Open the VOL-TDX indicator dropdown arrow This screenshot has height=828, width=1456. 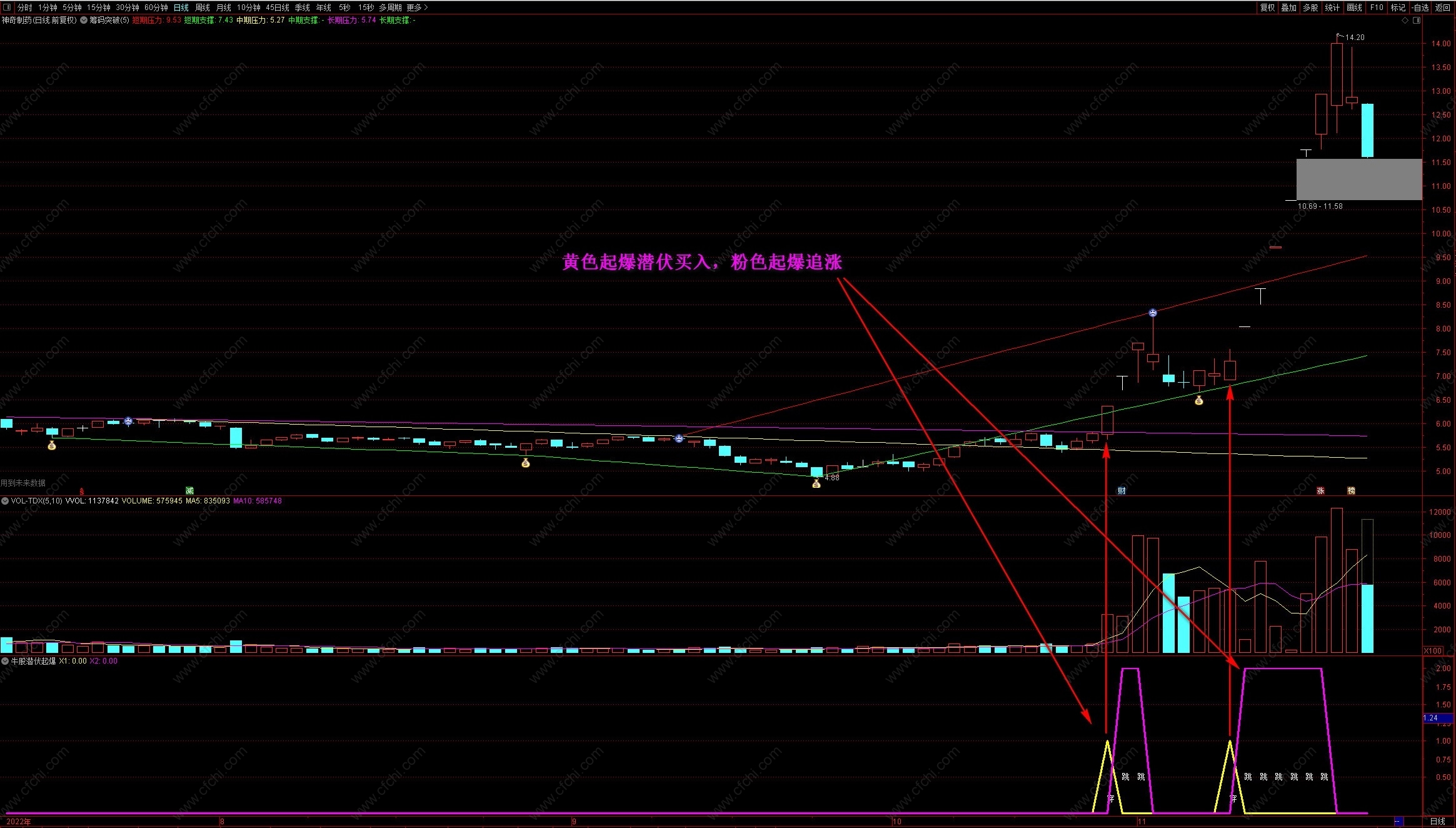[5, 501]
